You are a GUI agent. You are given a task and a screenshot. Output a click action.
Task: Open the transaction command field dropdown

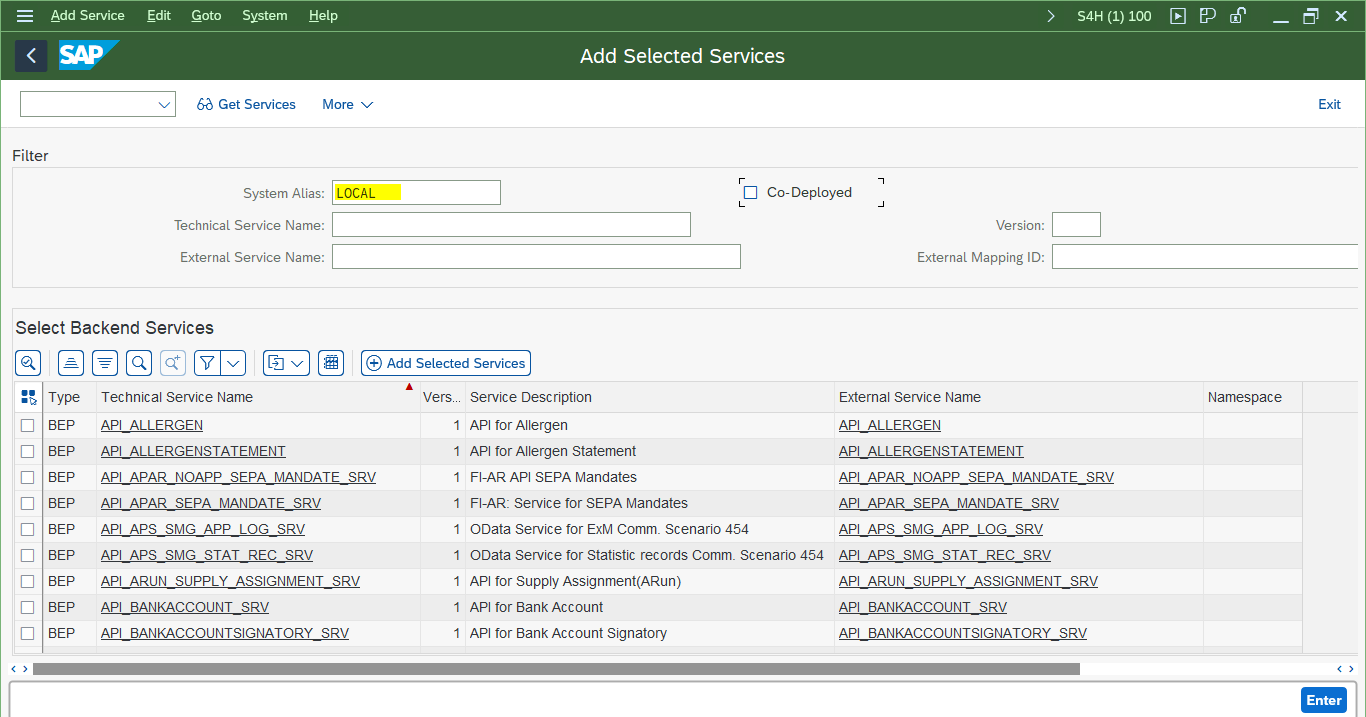pos(164,104)
